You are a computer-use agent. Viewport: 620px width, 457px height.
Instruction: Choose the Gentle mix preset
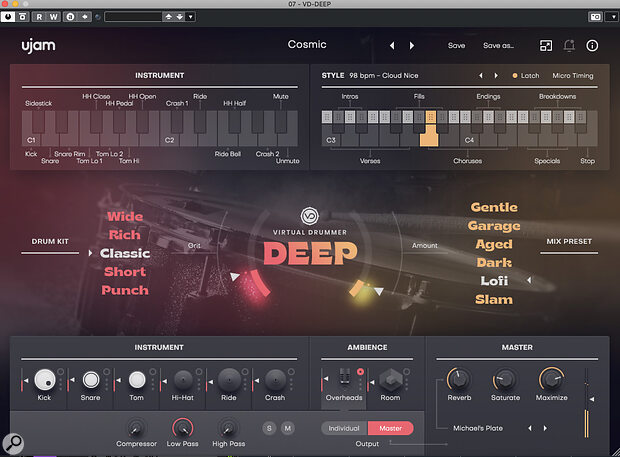[x=494, y=207]
